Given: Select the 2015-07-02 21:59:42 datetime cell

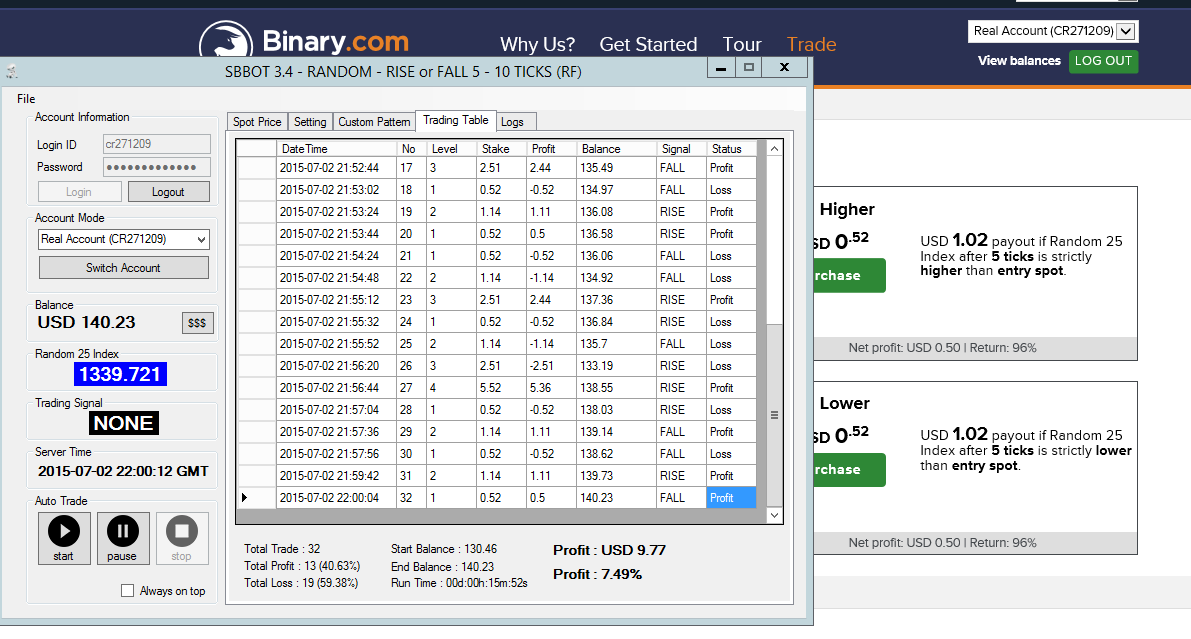Looking at the screenshot, I should point(336,476).
